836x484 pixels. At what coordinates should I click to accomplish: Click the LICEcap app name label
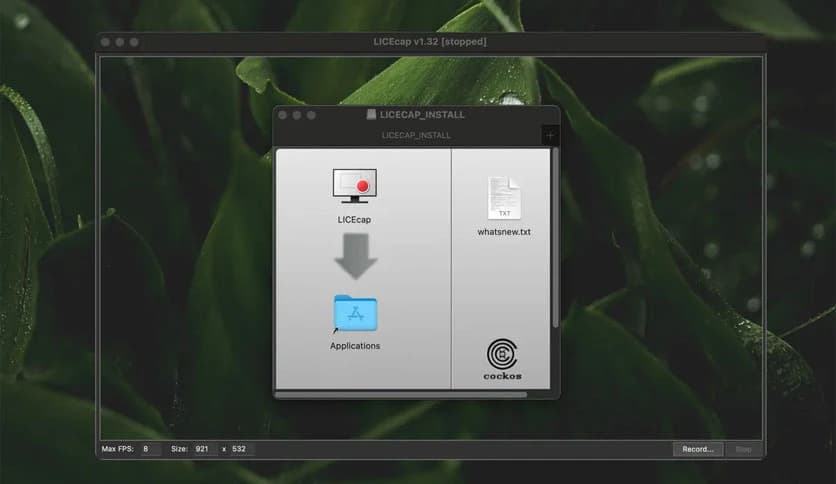point(354,220)
